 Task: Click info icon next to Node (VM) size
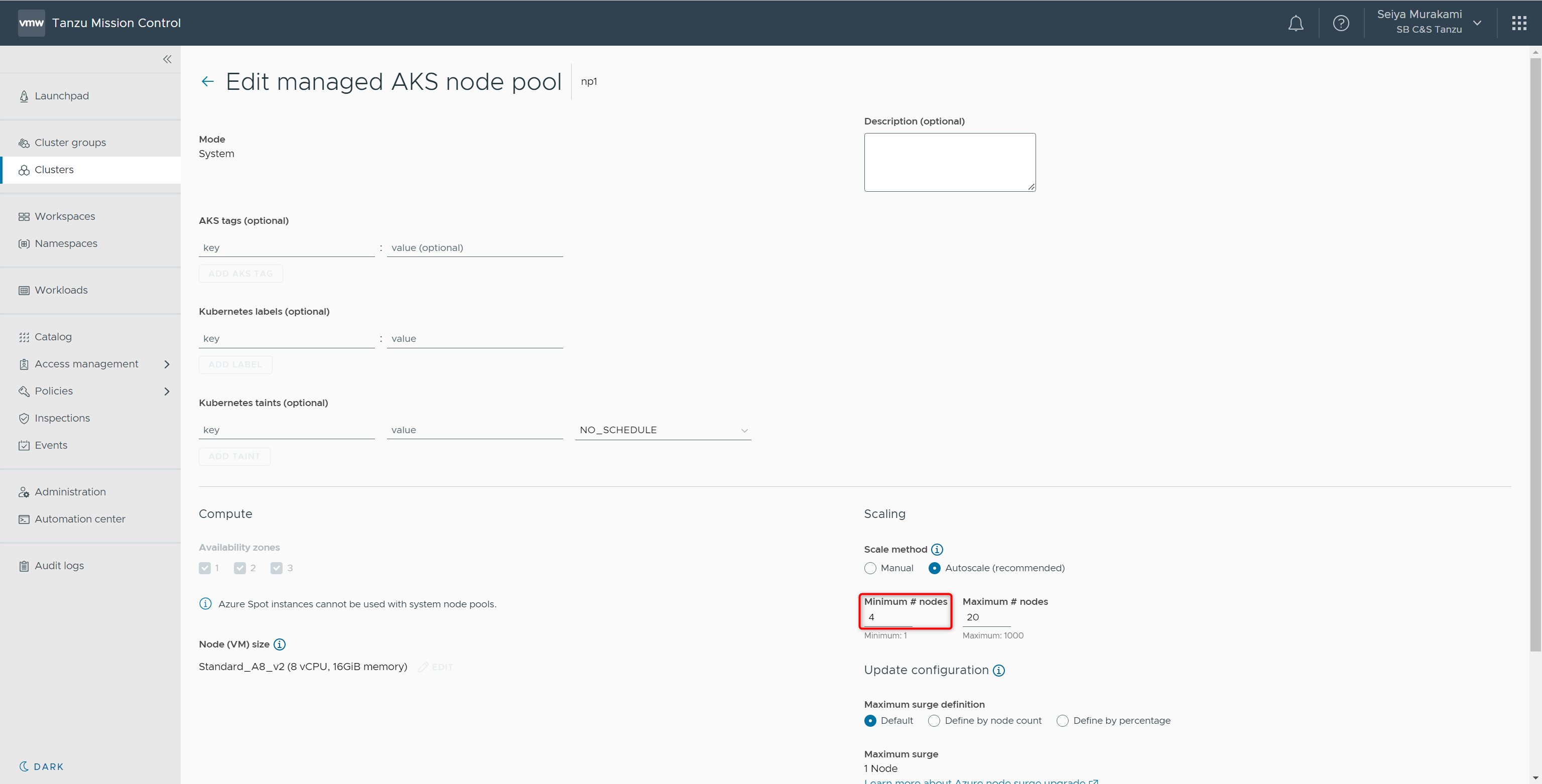280,644
